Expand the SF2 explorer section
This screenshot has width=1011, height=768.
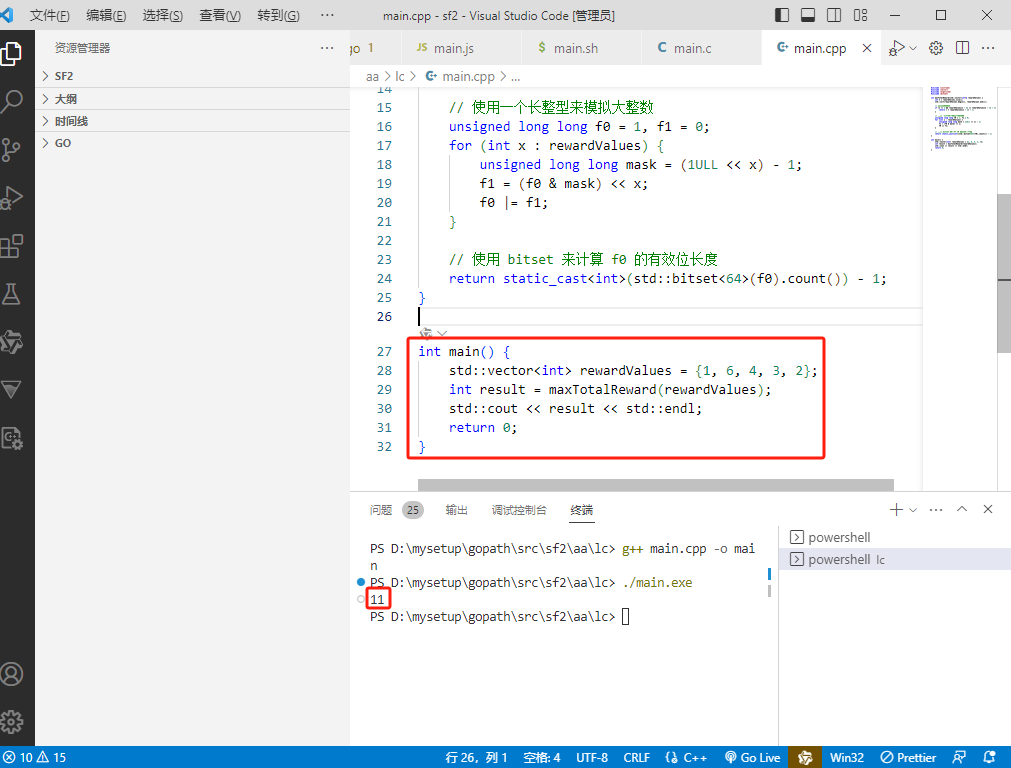point(192,76)
